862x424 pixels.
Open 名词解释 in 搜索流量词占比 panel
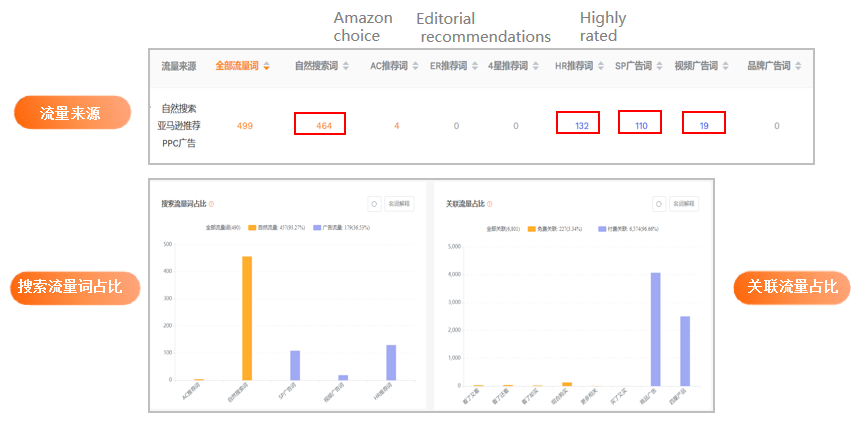click(x=399, y=203)
